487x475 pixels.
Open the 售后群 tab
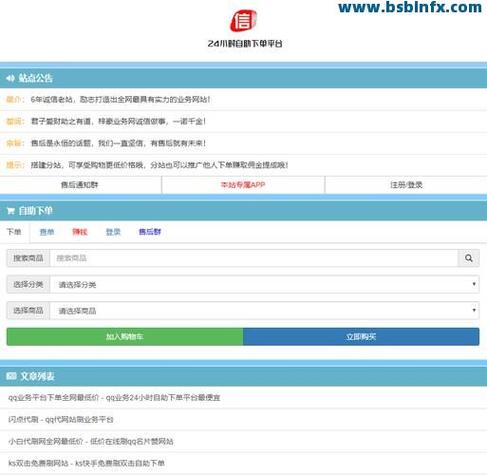click(x=150, y=232)
